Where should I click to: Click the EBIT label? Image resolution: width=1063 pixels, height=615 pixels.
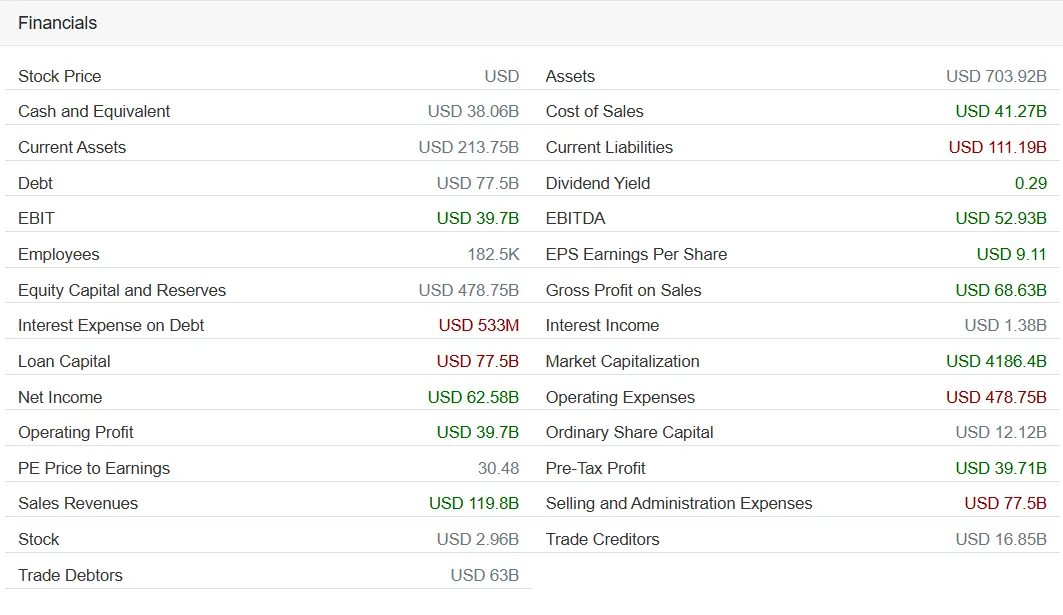pyautogui.click(x=37, y=218)
